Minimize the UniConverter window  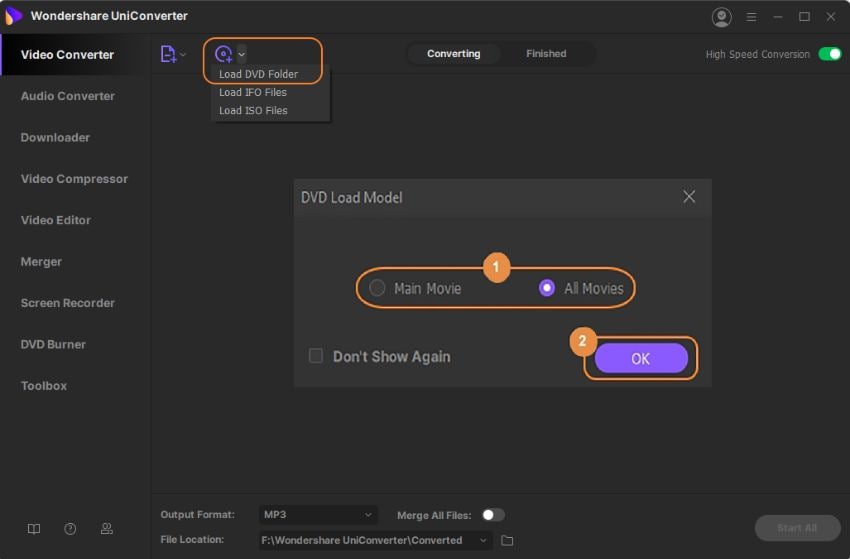coord(778,17)
